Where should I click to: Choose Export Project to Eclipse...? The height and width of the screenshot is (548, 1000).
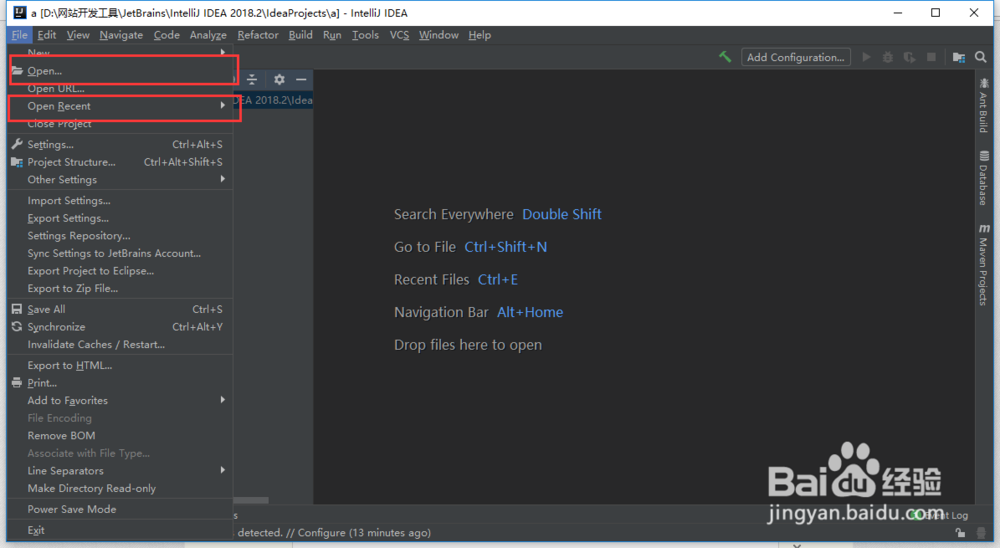pyautogui.click(x=120, y=270)
